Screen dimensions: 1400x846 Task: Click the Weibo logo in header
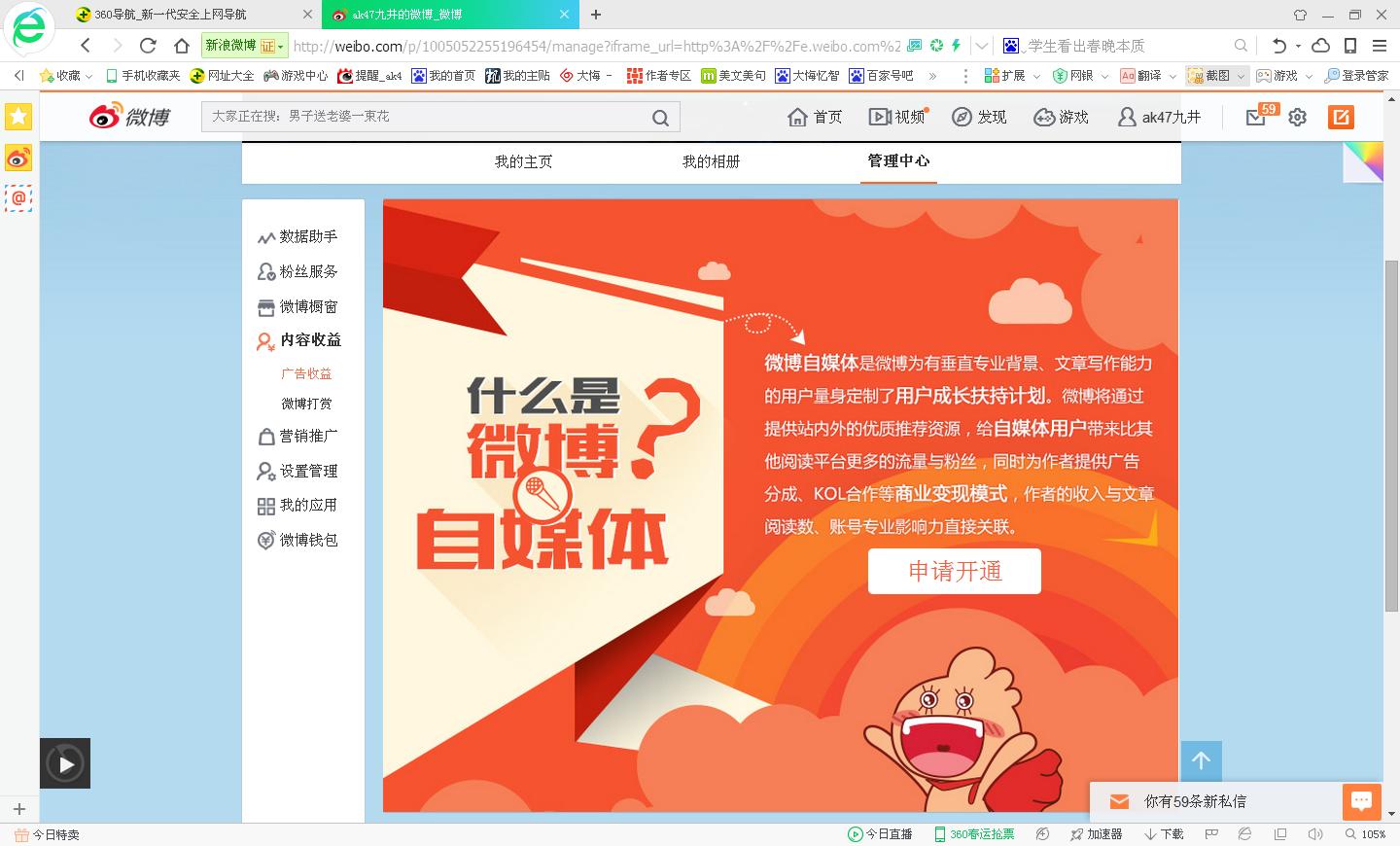point(129,117)
